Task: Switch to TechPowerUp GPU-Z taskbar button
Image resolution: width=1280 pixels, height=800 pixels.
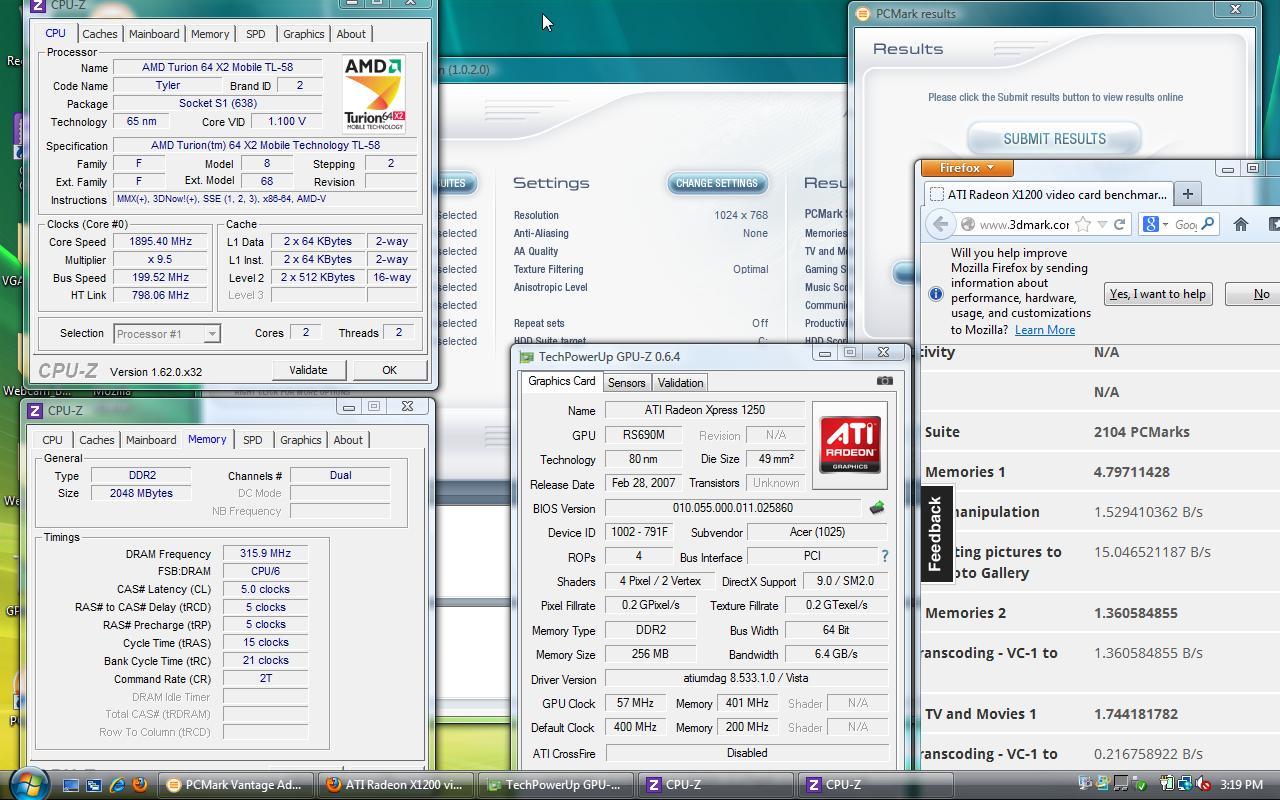Action: (557, 785)
